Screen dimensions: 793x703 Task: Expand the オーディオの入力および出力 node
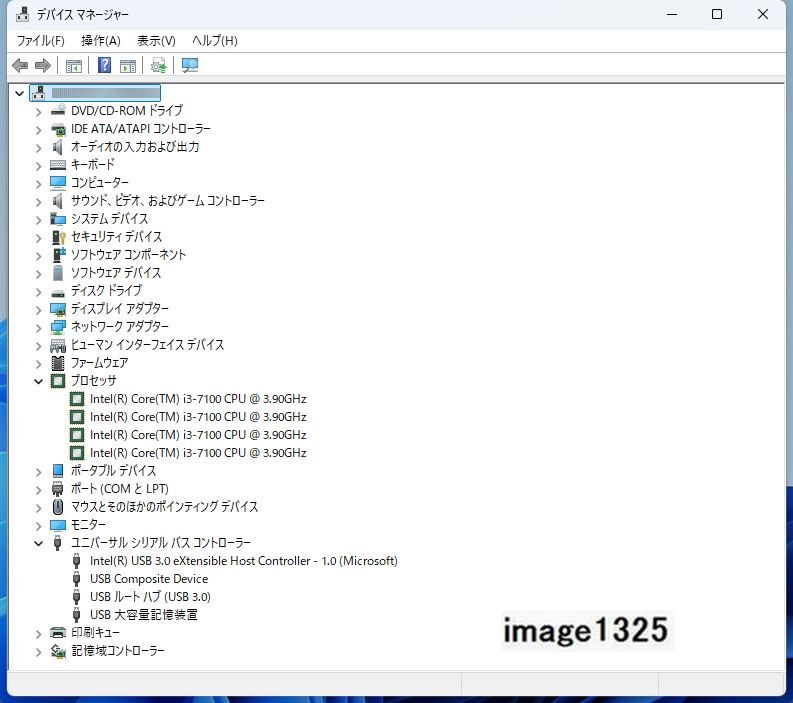(x=38, y=148)
